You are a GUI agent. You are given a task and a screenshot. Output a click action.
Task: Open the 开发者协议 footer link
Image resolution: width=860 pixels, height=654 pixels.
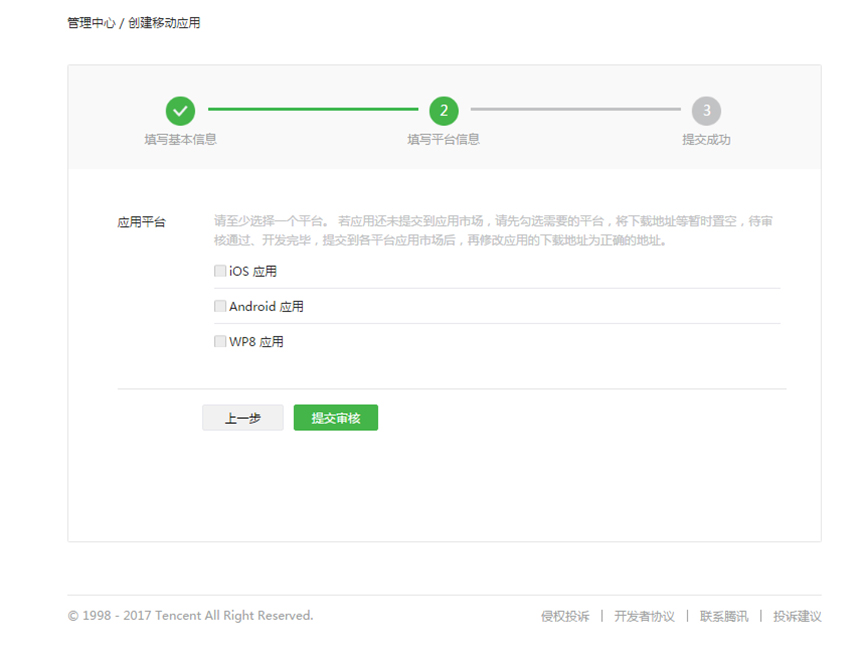tap(644, 616)
